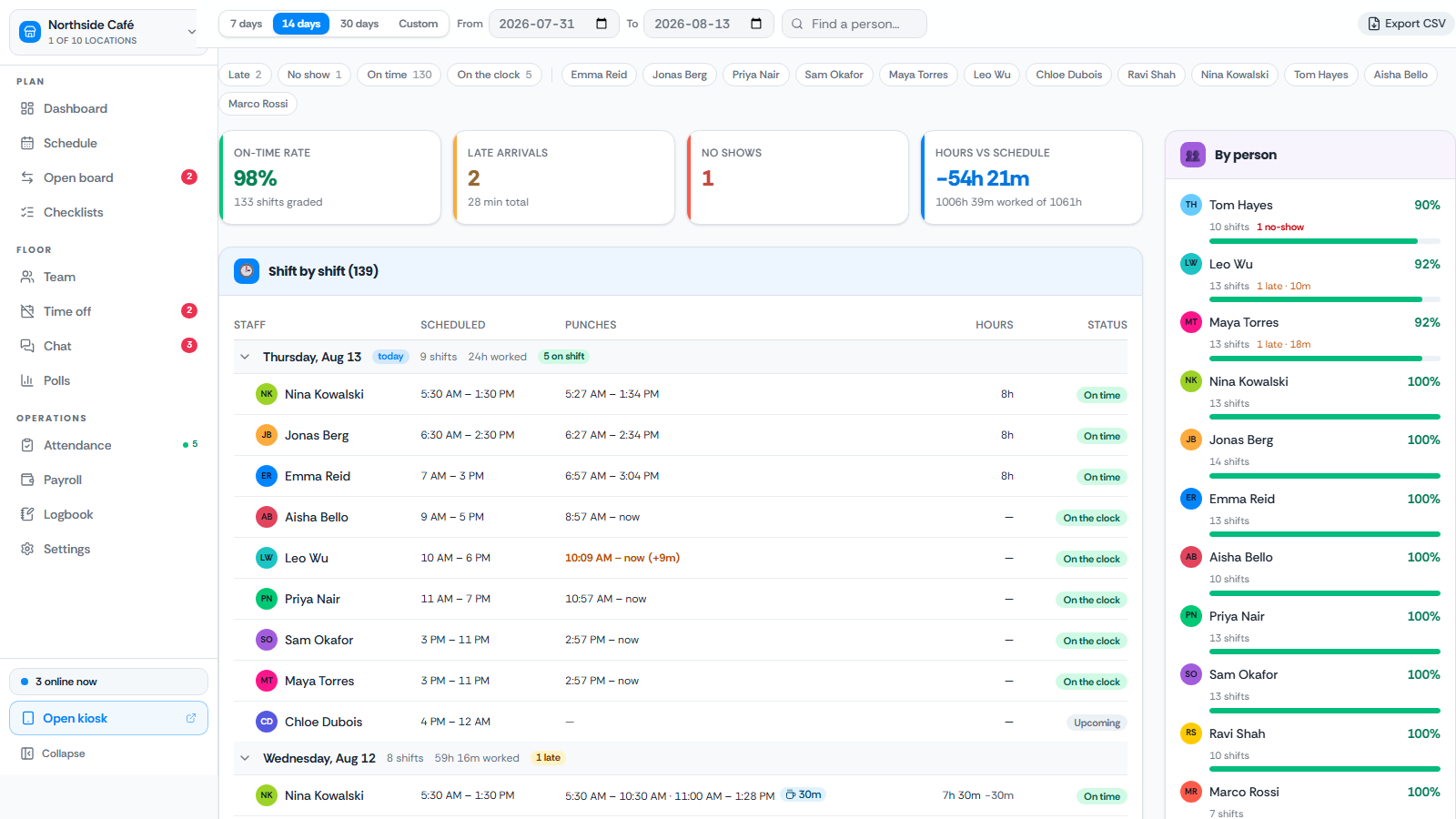Click Tom Hayes's 90% progress bar
1456x819 pixels.
click(x=1324, y=241)
